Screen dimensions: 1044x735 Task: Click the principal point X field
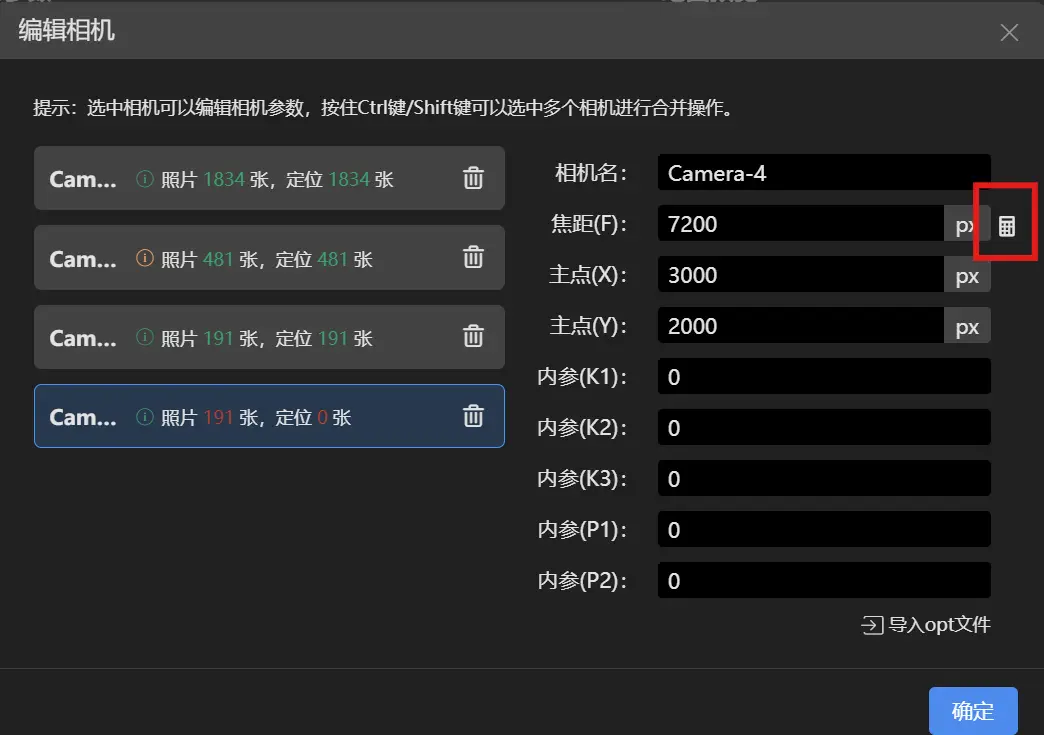pos(800,275)
